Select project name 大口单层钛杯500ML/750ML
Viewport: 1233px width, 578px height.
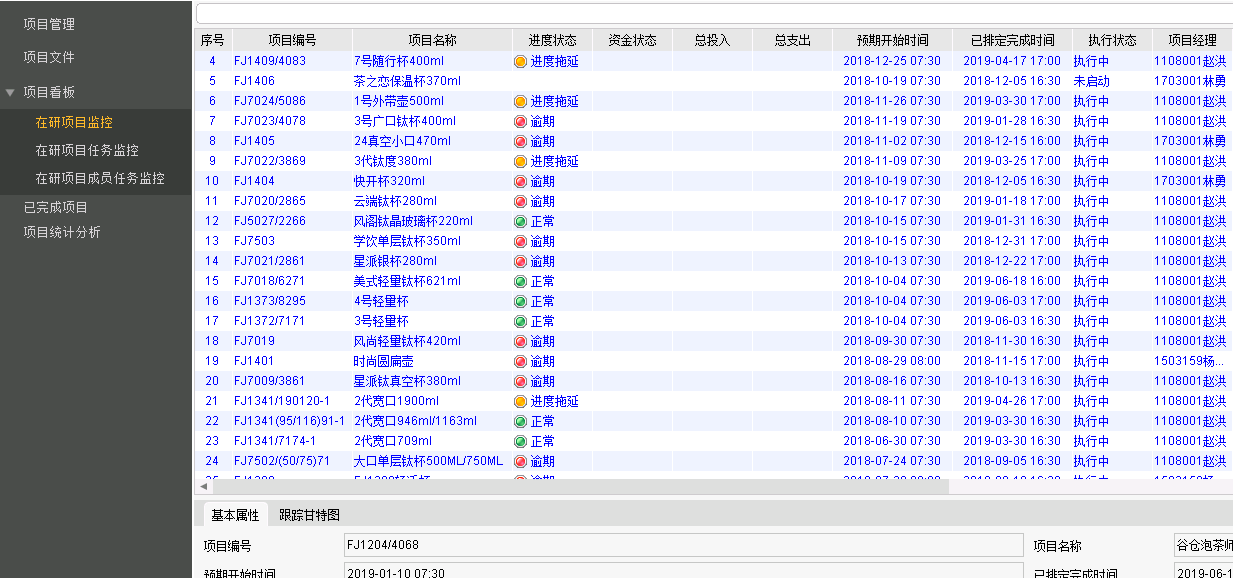pyautogui.click(x=428, y=461)
